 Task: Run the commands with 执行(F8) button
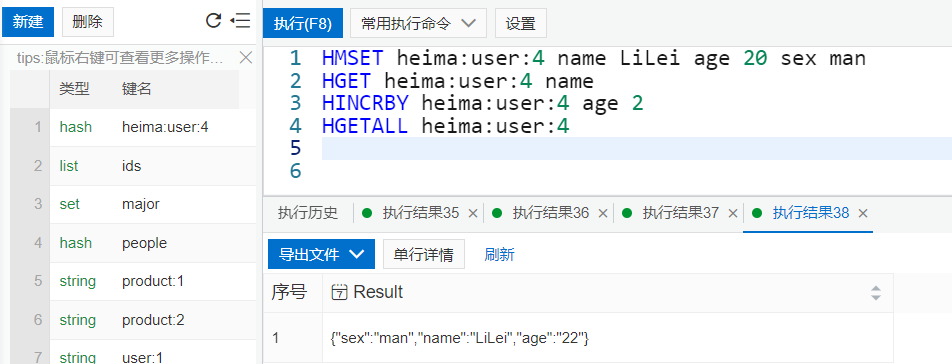click(302, 24)
